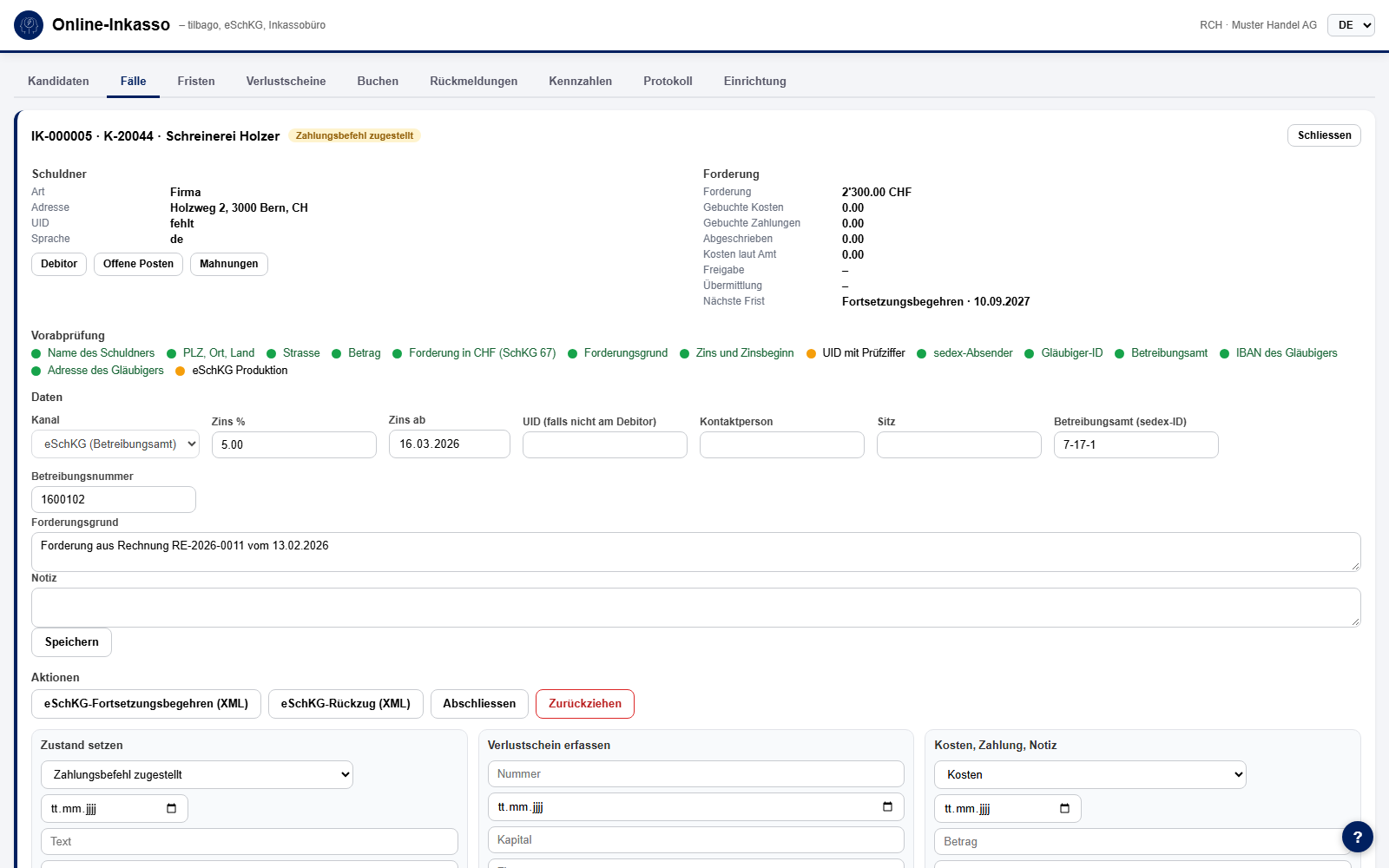1389x868 pixels.
Task: Click the Online-Inkasso logo icon
Action: click(29, 25)
